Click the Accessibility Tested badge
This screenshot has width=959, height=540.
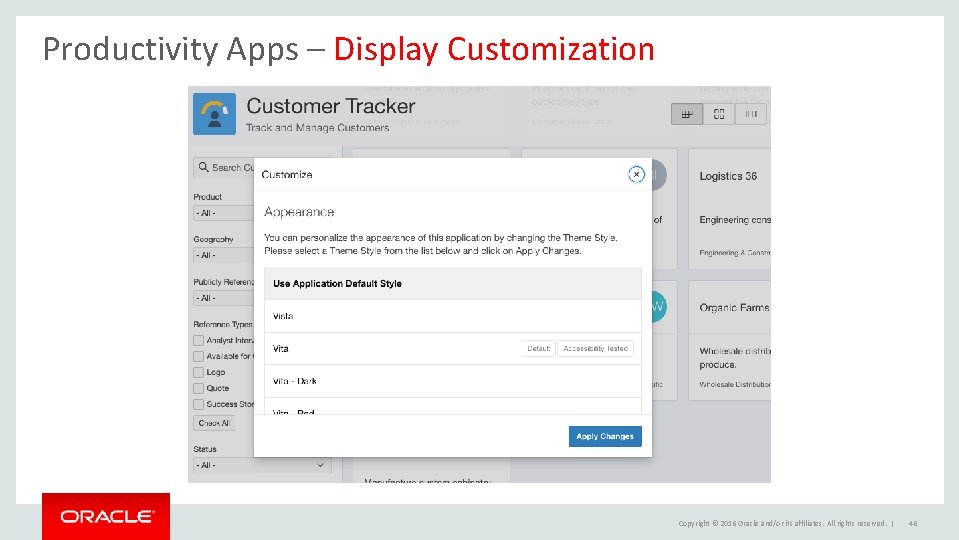point(595,349)
